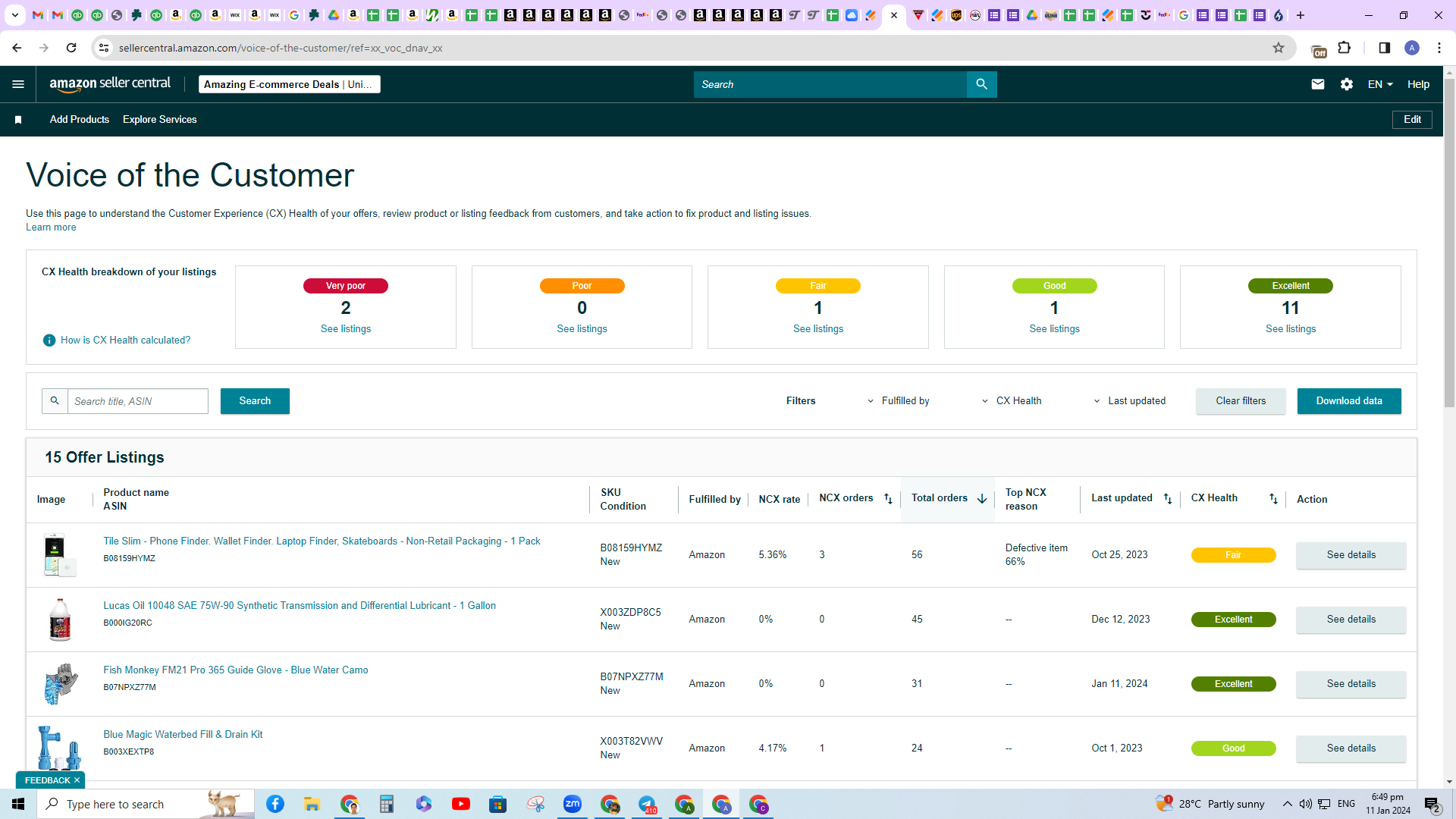
Task: Click the CX Health info icon
Action: tap(49, 340)
